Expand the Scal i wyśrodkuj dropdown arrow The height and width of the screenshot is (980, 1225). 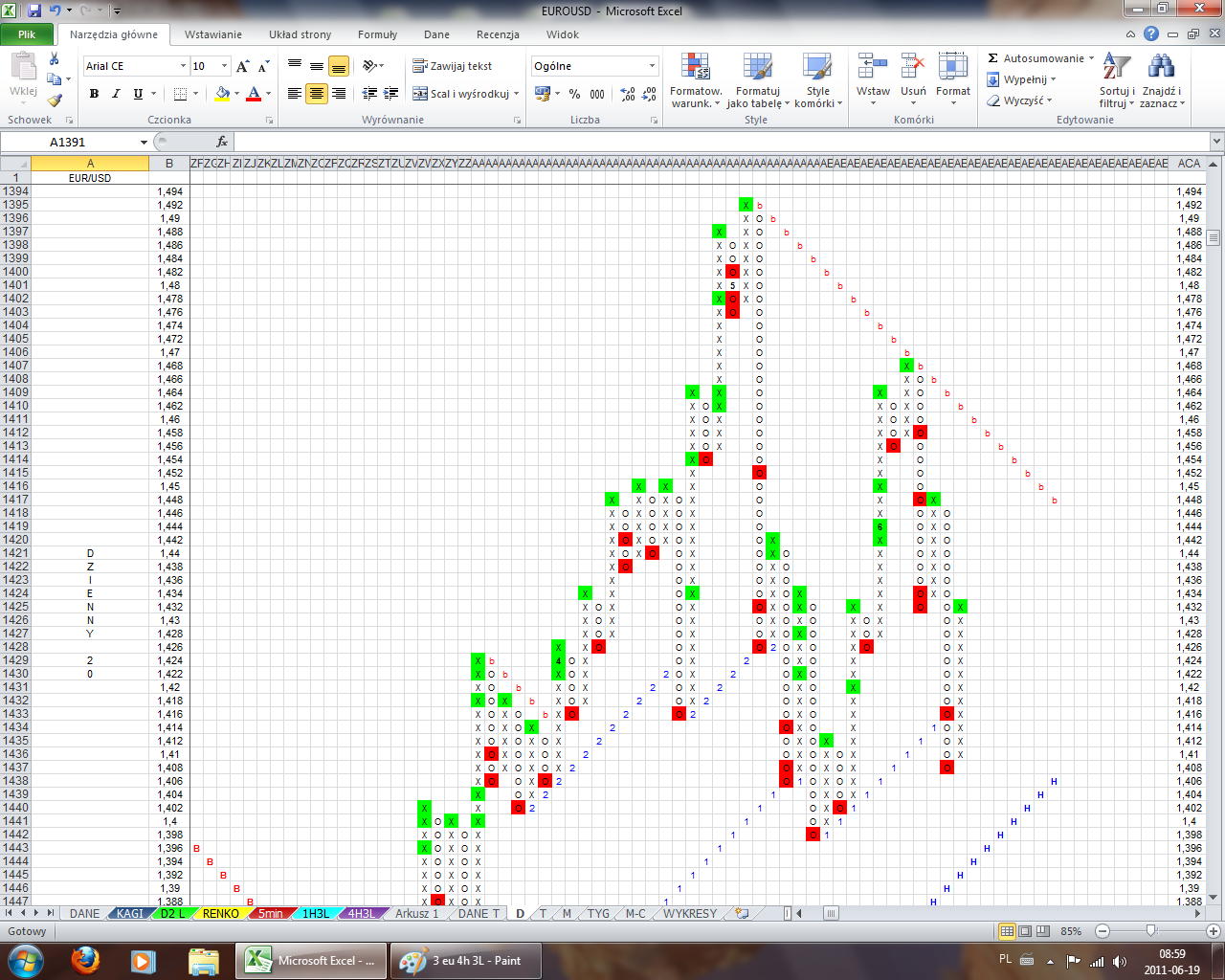click(517, 94)
